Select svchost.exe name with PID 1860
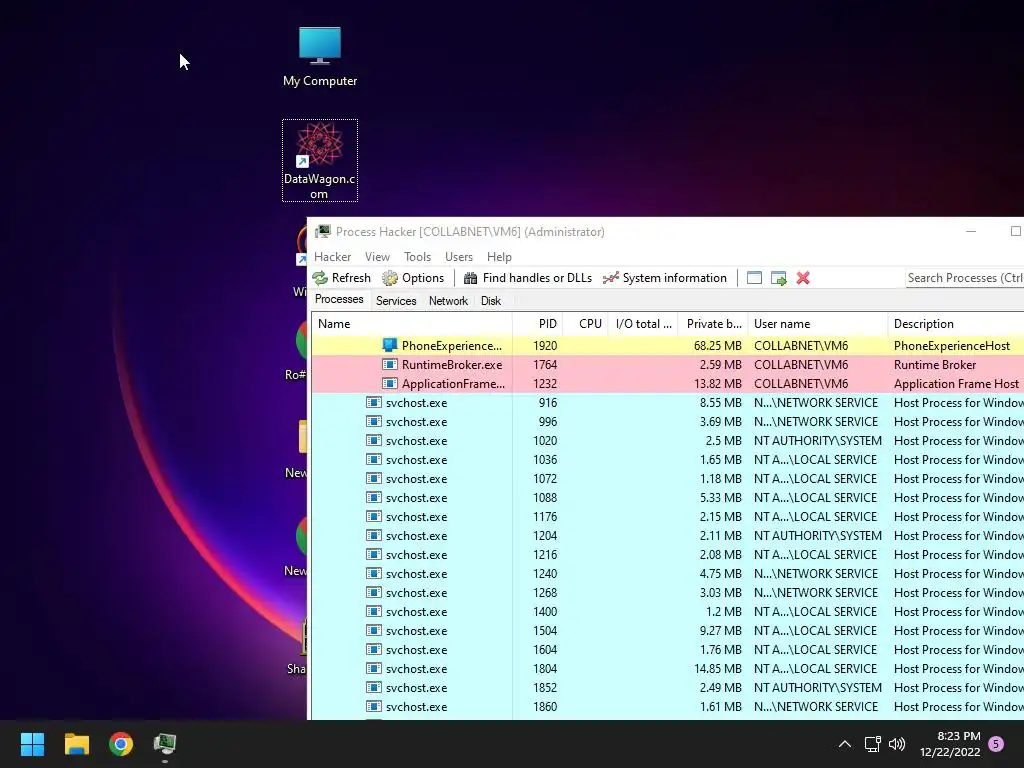The height and width of the screenshot is (768, 1024). (x=417, y=707)
